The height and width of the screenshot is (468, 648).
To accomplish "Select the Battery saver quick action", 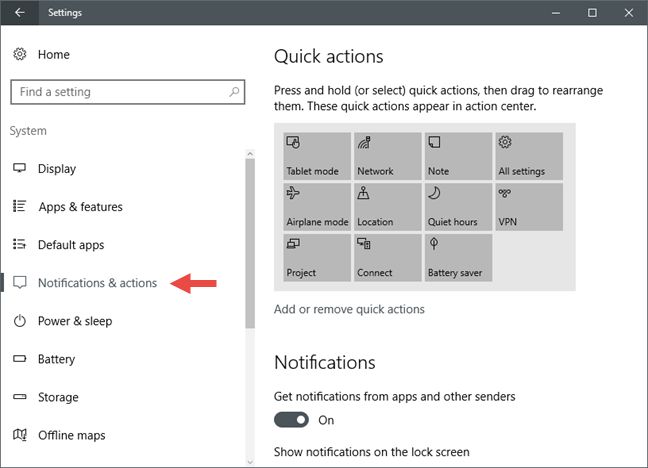I will tap(458, 258).
